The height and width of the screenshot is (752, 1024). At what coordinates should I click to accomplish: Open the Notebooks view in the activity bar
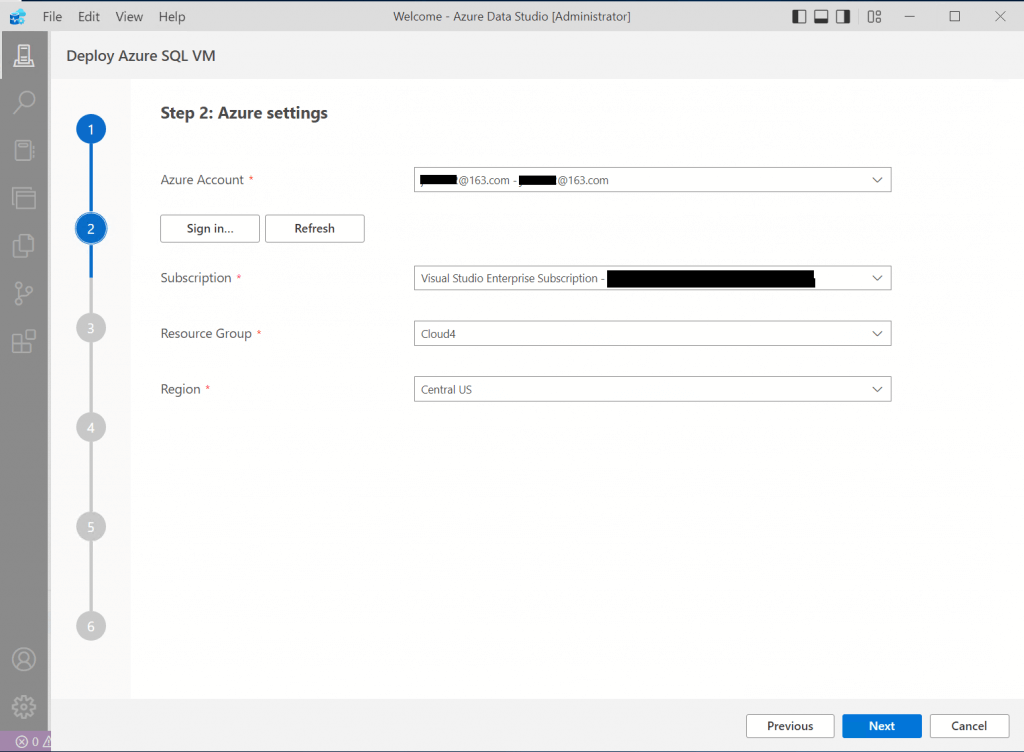24,150
